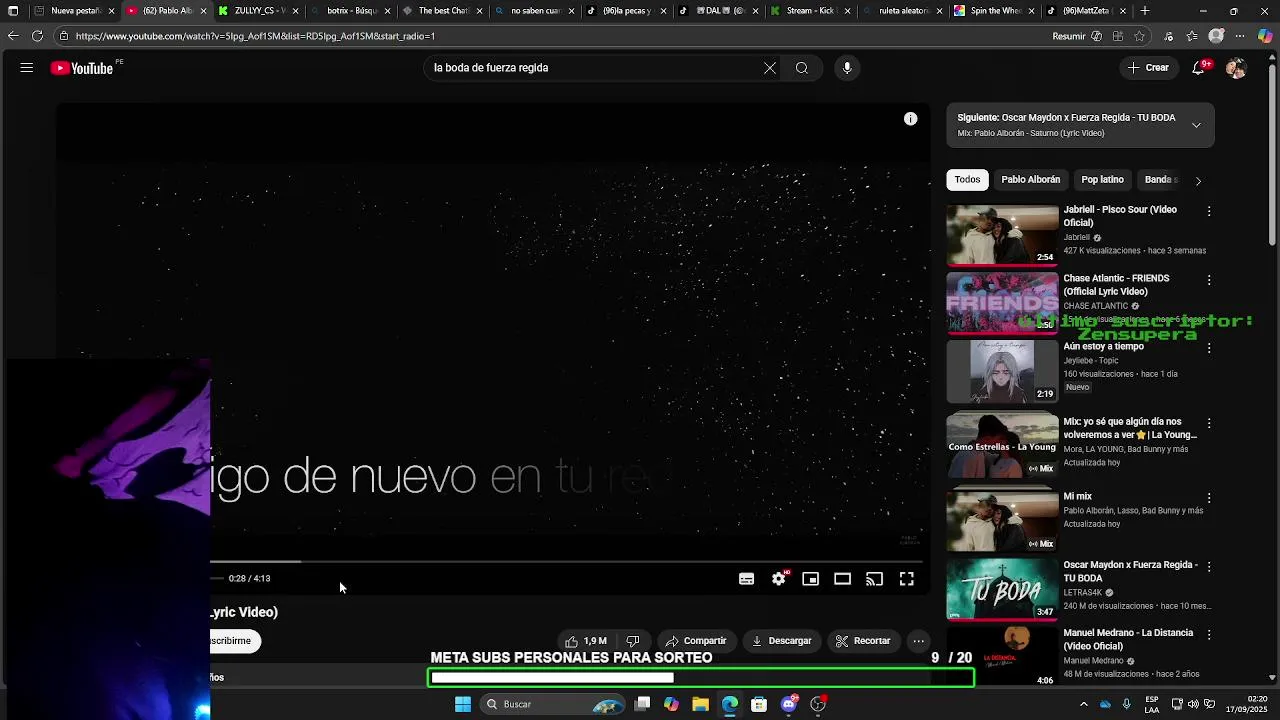Open Windows Start menu
Image resolution: width=1280 pixels, height=720 pixels.
pos(463,704)
